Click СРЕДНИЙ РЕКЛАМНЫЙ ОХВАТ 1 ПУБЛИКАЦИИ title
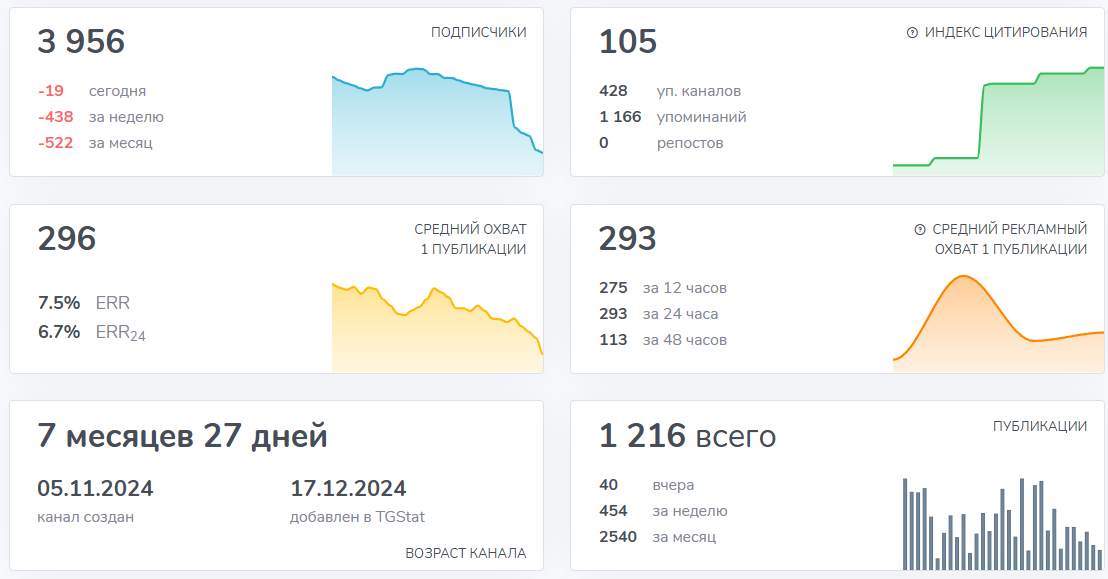Image resolution: width=1108 pixels, height=579 pixels. (x=1010, y=239)
